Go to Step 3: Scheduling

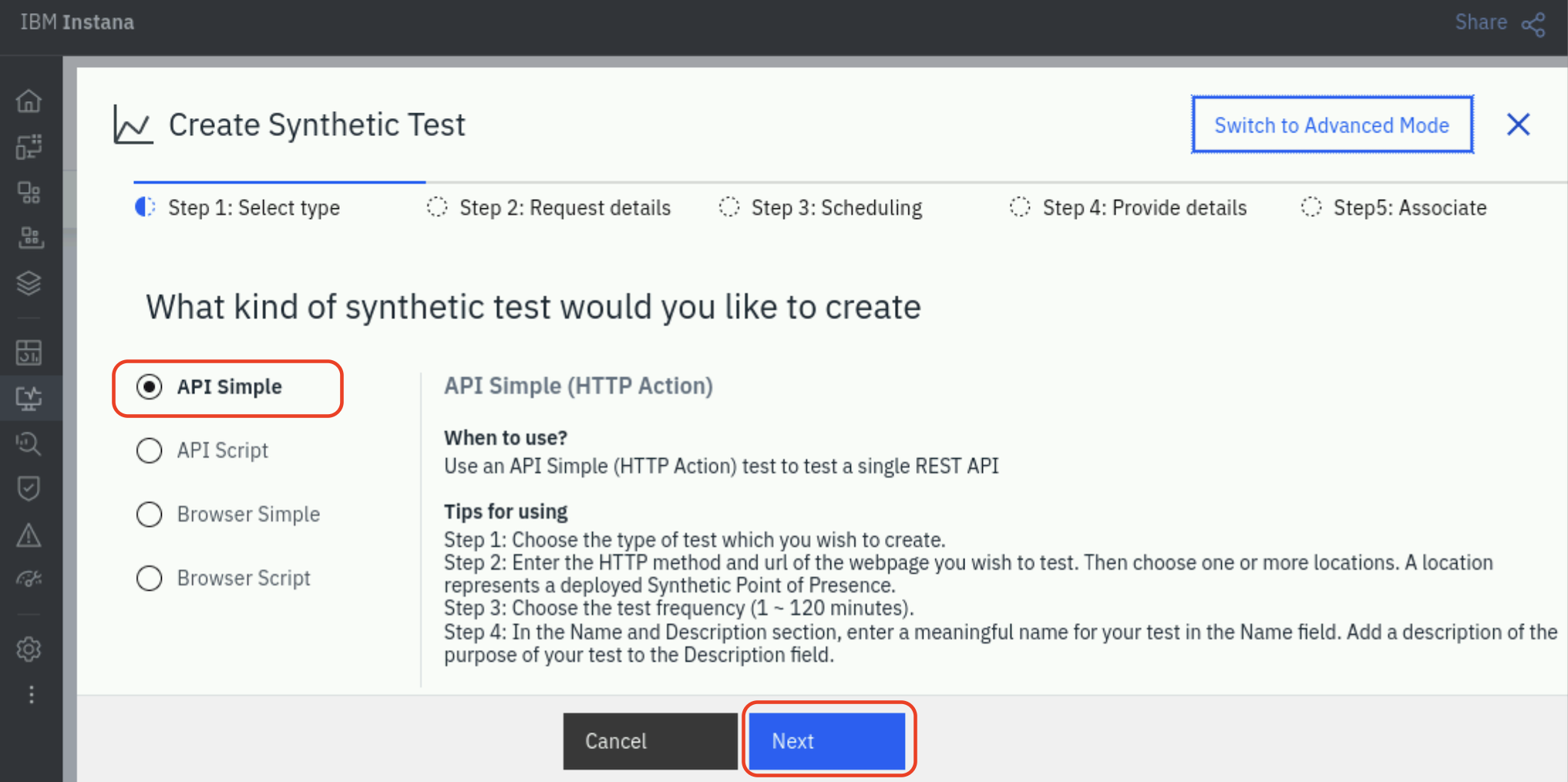coord(820,207)
